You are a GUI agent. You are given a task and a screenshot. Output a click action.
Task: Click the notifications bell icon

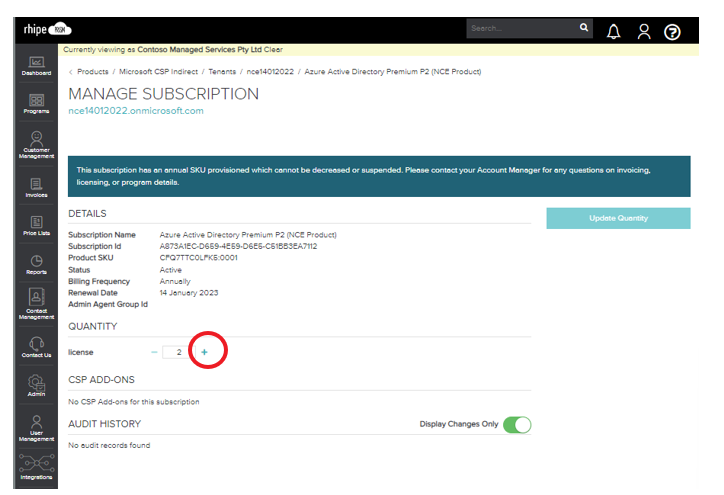coord(613,31)
